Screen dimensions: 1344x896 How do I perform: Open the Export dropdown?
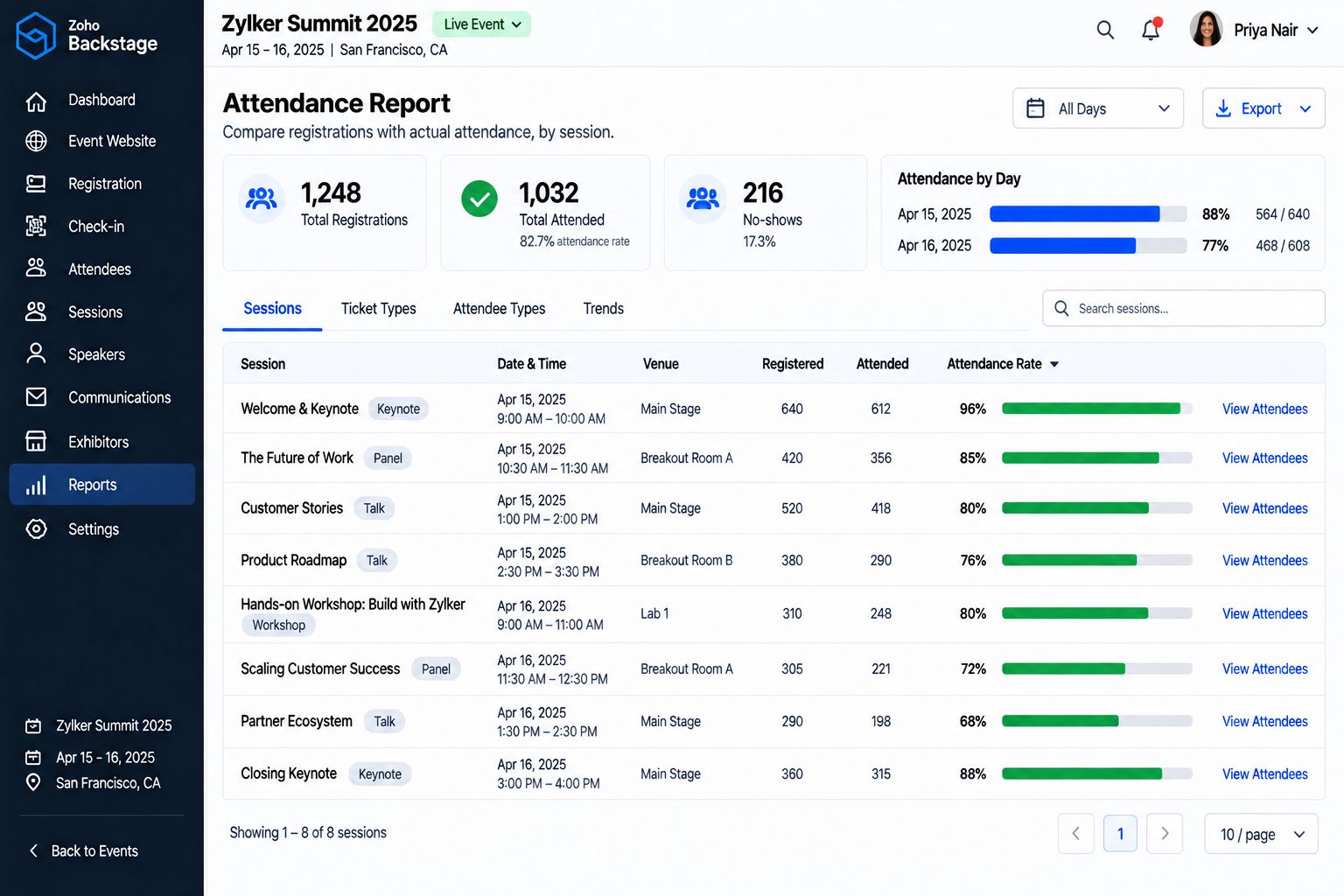[1263, 108]
